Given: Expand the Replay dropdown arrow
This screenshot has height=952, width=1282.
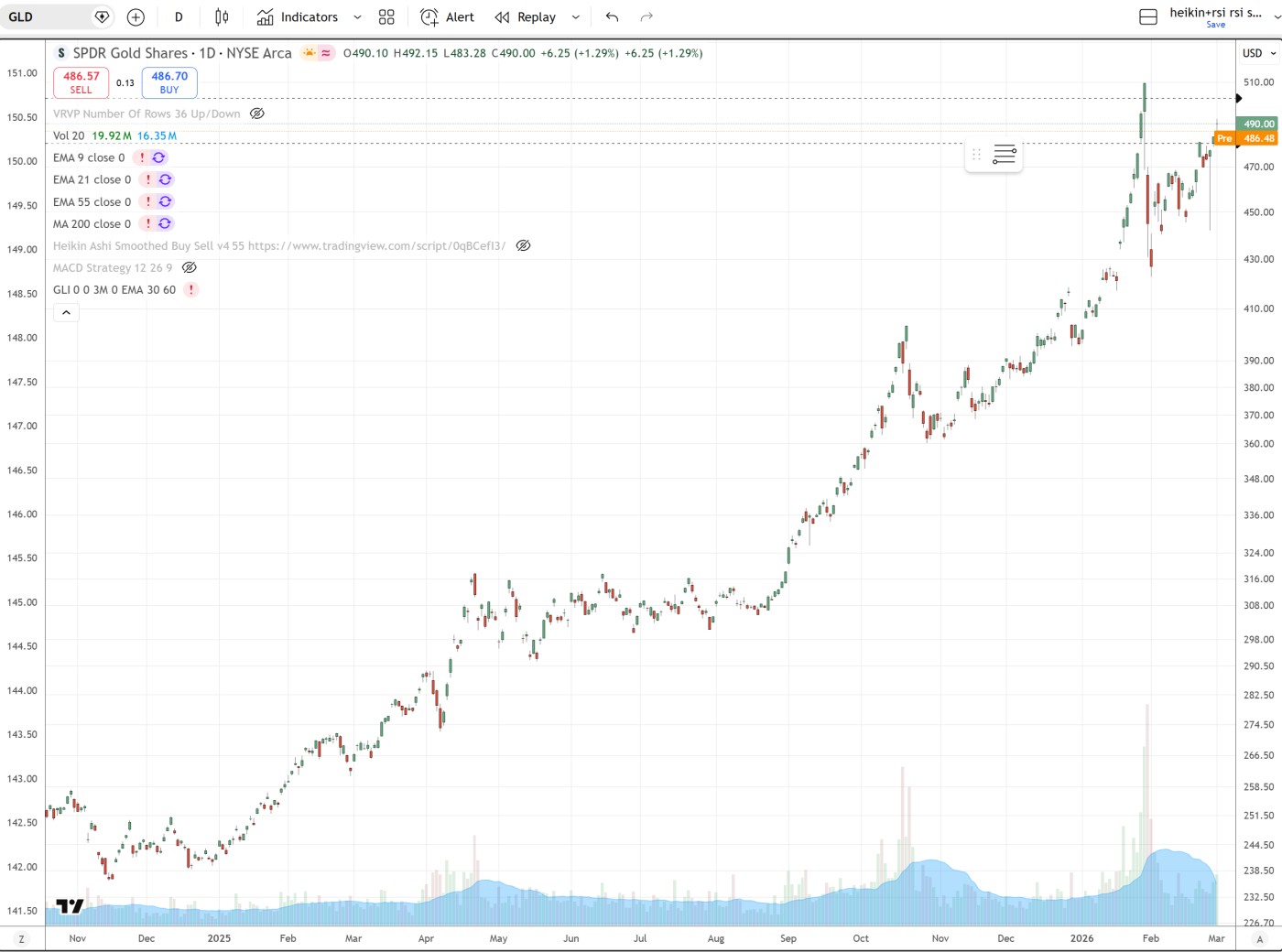Looking at the screenshot, I should (x=576, y=17).
